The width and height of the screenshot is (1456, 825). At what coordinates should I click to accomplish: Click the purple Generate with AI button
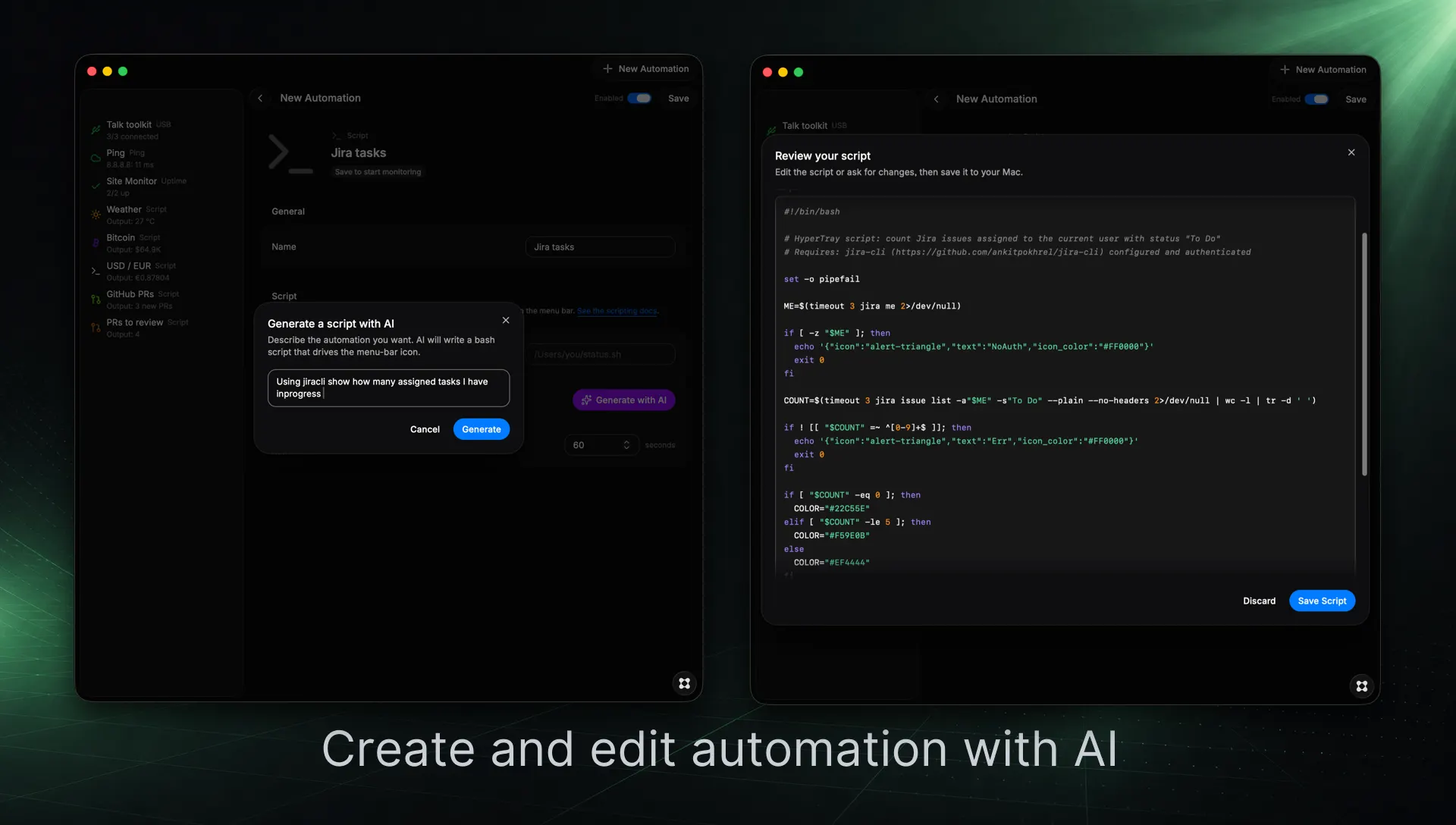pyautogui.click(x=624, y=400)
